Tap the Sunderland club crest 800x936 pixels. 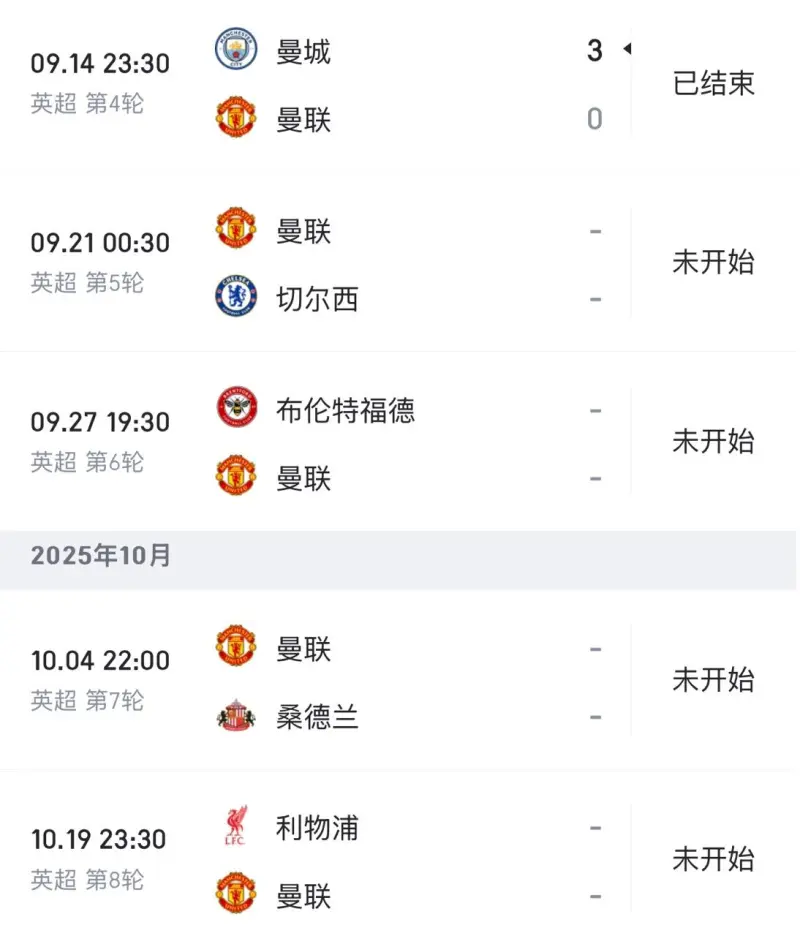(x=236, y=715)
